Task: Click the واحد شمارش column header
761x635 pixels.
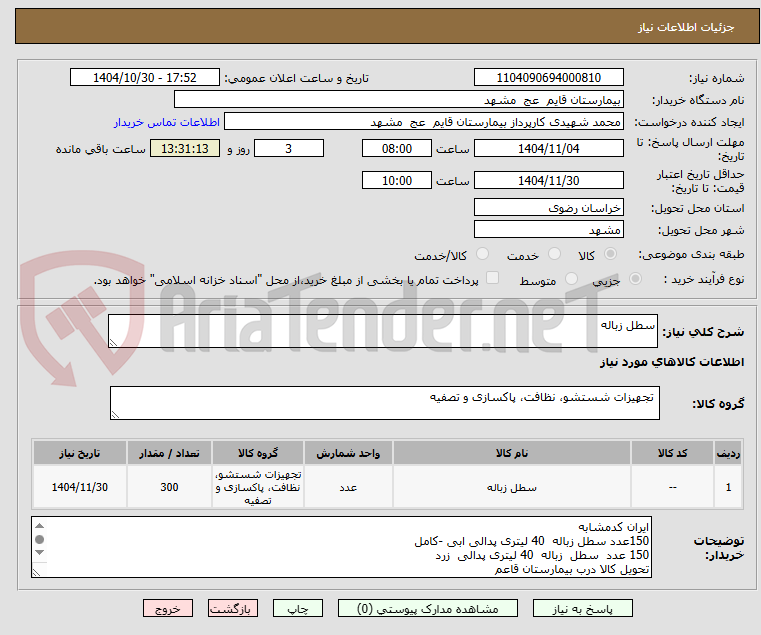Action: point(348,453)
